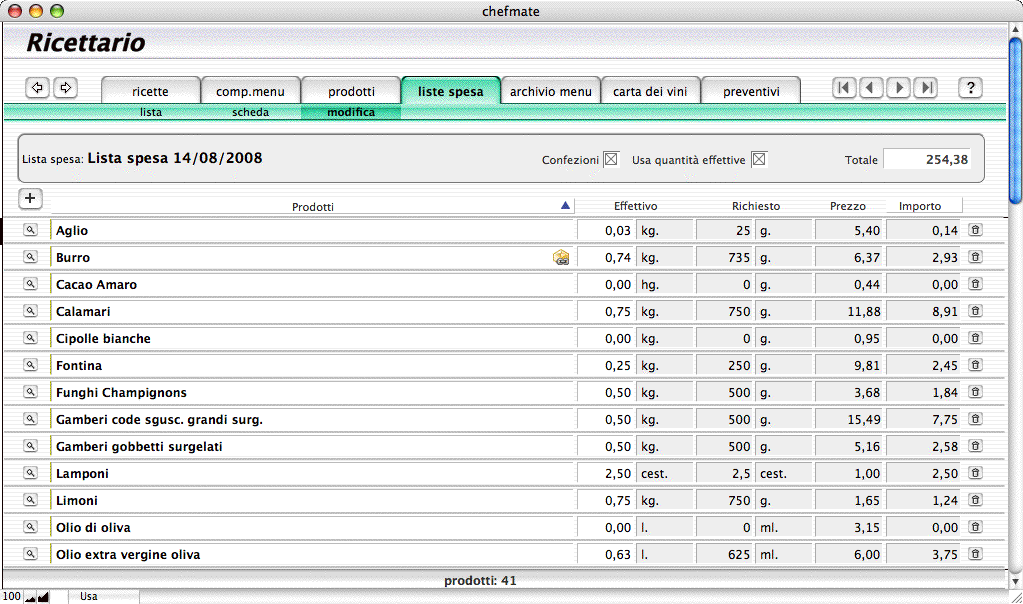
Task: Delete the Calamari row with trash icon
Action: (975, 311)
